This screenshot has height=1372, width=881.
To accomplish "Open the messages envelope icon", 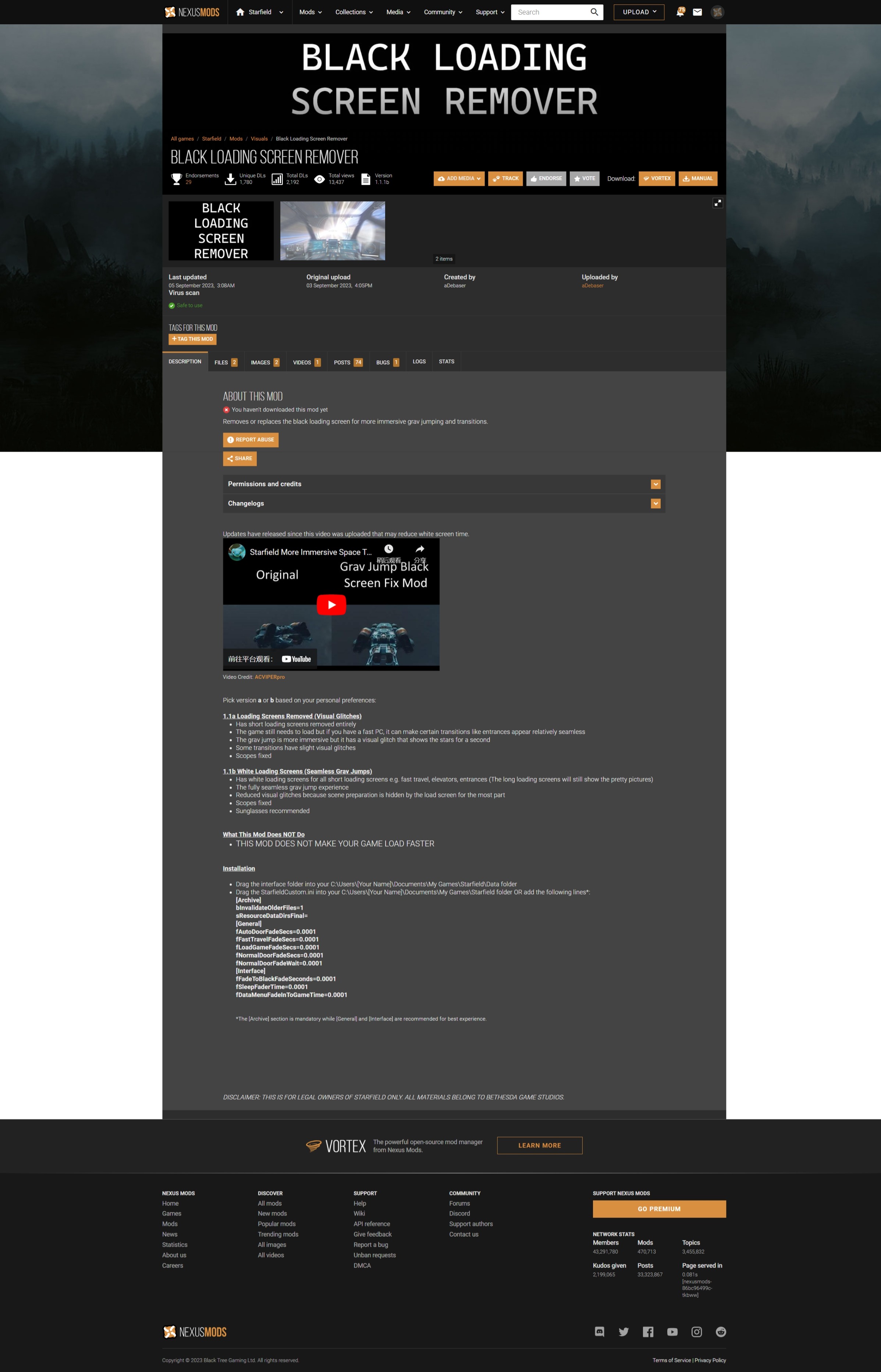I will click(697, 12).
